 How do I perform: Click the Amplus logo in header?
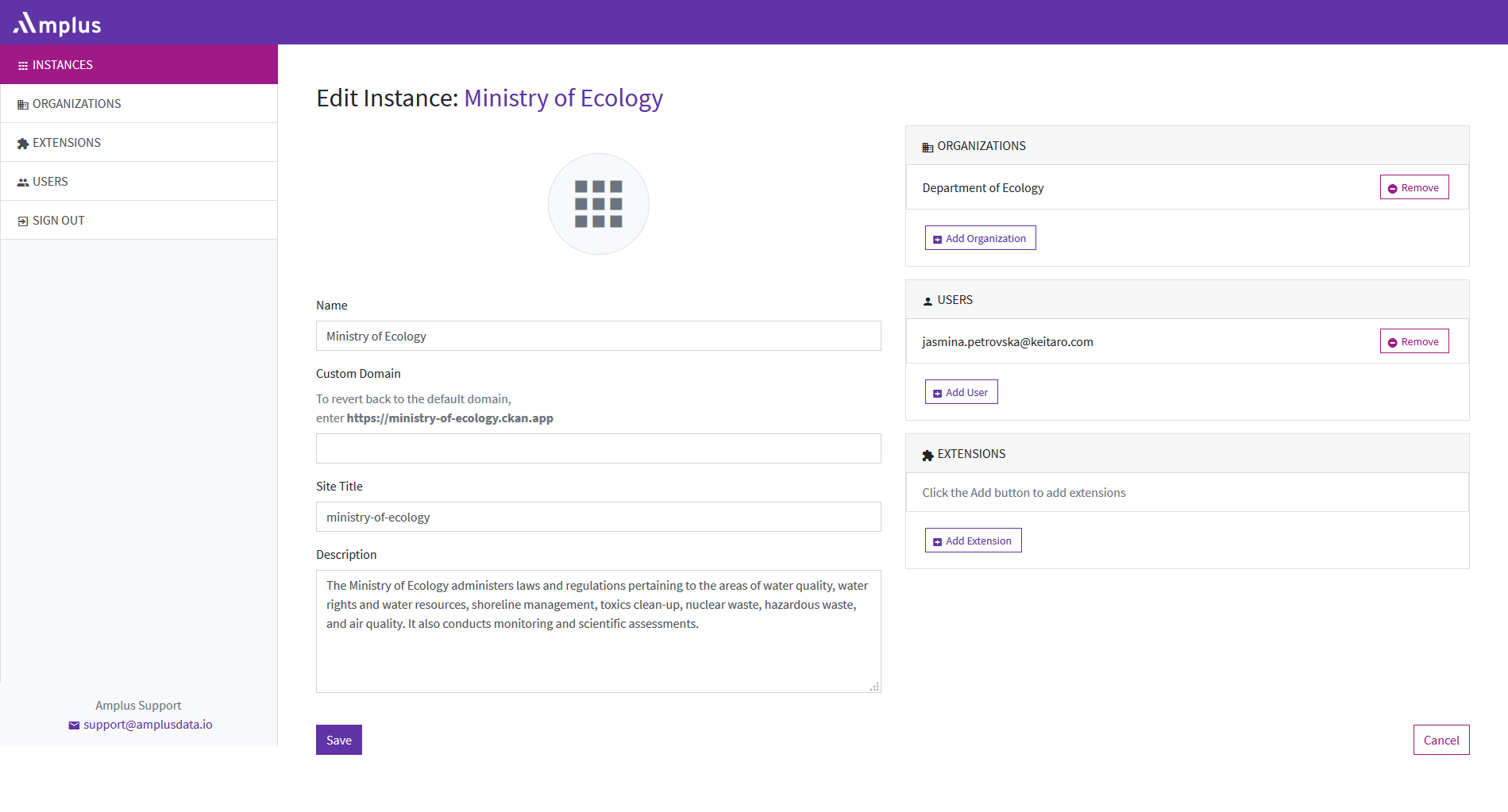pos(57,24)
